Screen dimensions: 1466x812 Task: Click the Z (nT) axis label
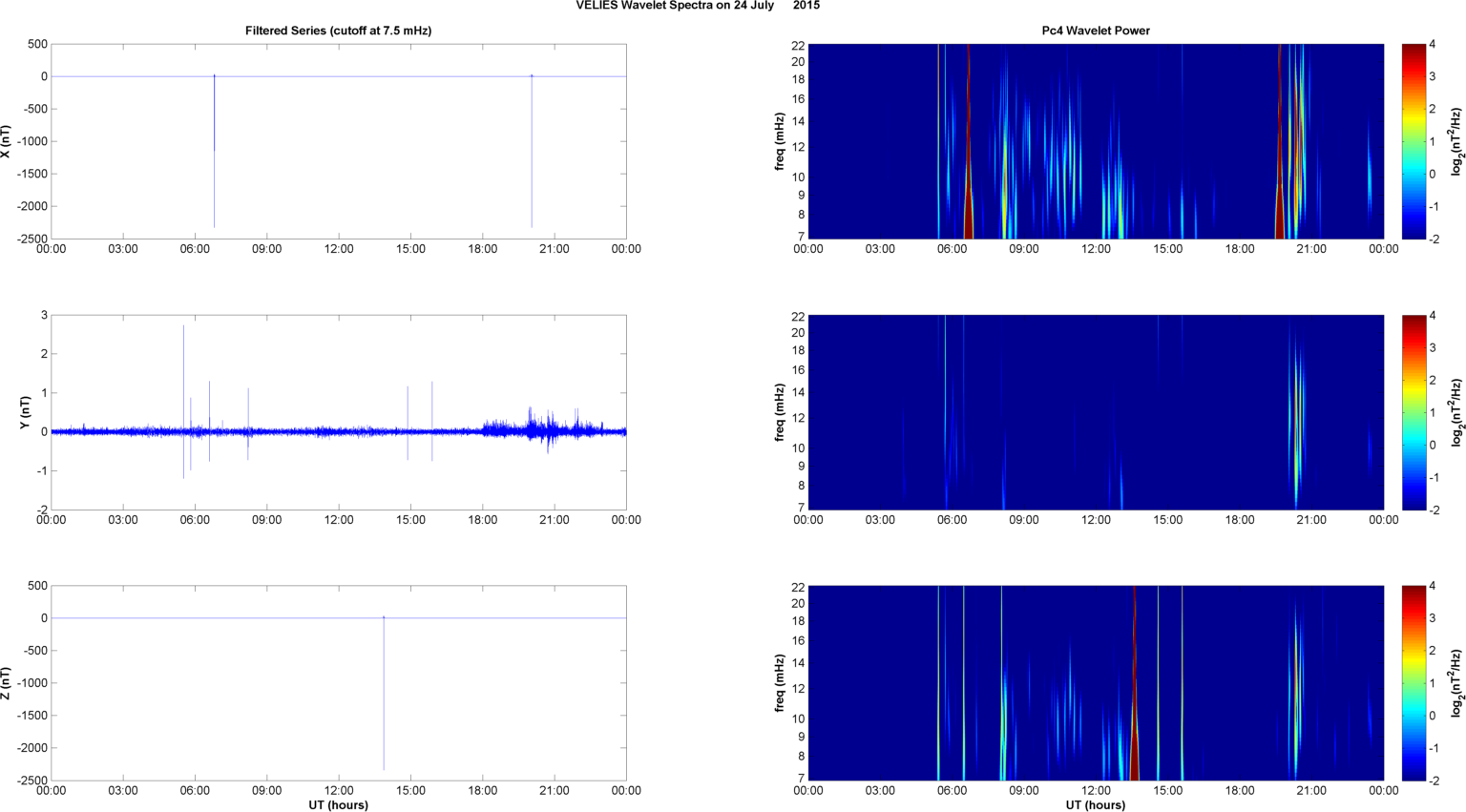(7, 683)
